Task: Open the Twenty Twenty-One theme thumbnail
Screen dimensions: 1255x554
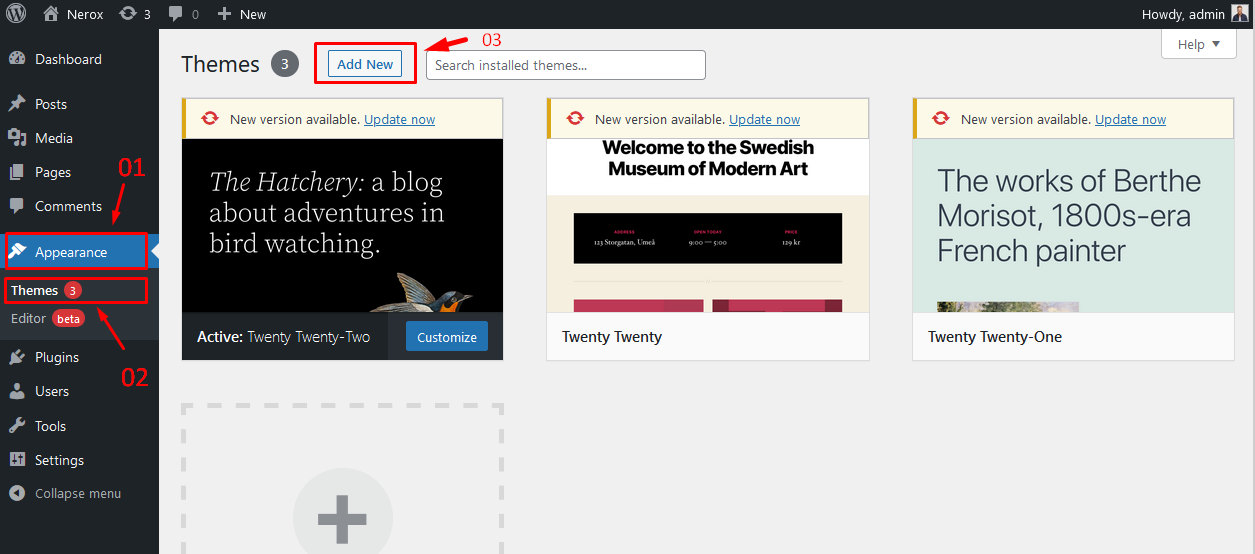Action: (1073, 225)
